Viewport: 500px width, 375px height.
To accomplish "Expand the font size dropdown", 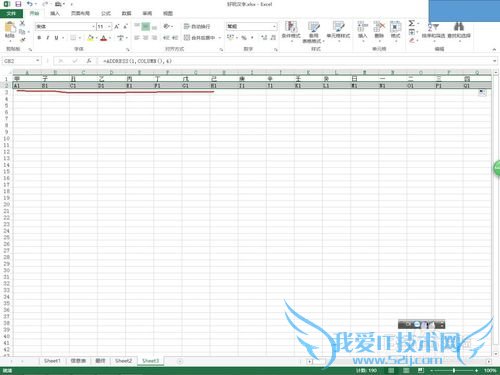I will [109, 26].
